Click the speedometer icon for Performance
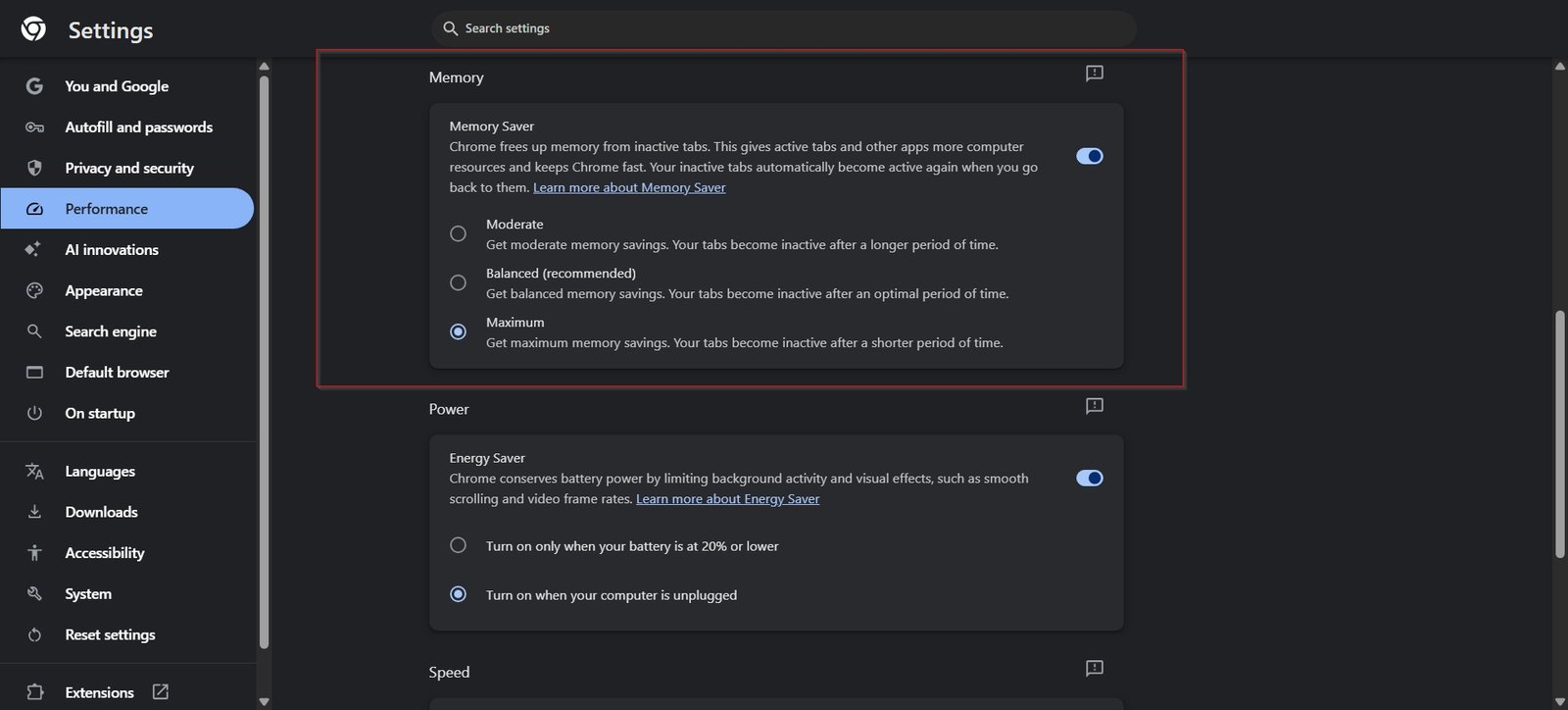 pos(34,209)
